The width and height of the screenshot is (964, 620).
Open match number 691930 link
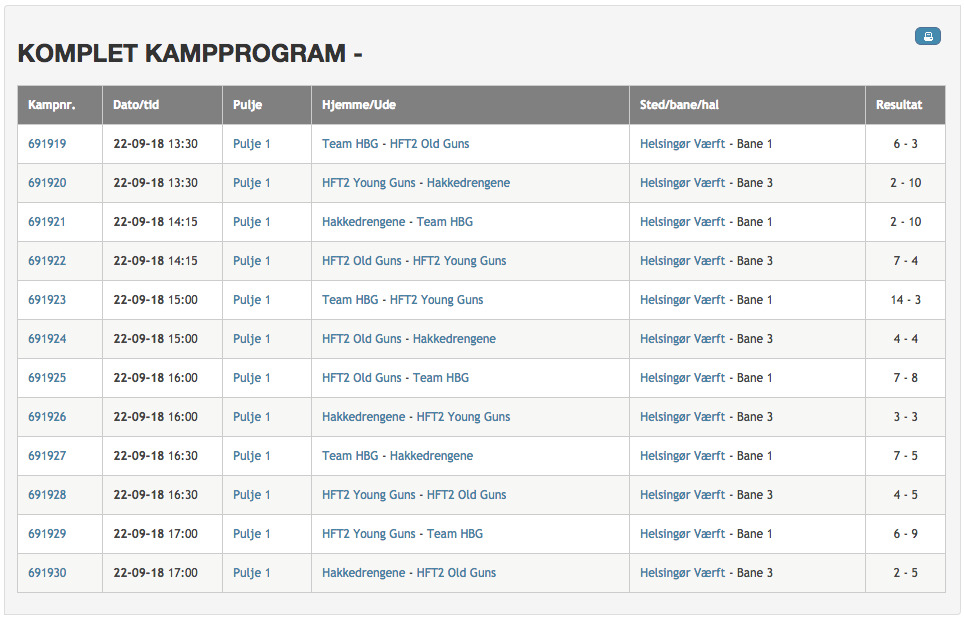coord(47,573)
